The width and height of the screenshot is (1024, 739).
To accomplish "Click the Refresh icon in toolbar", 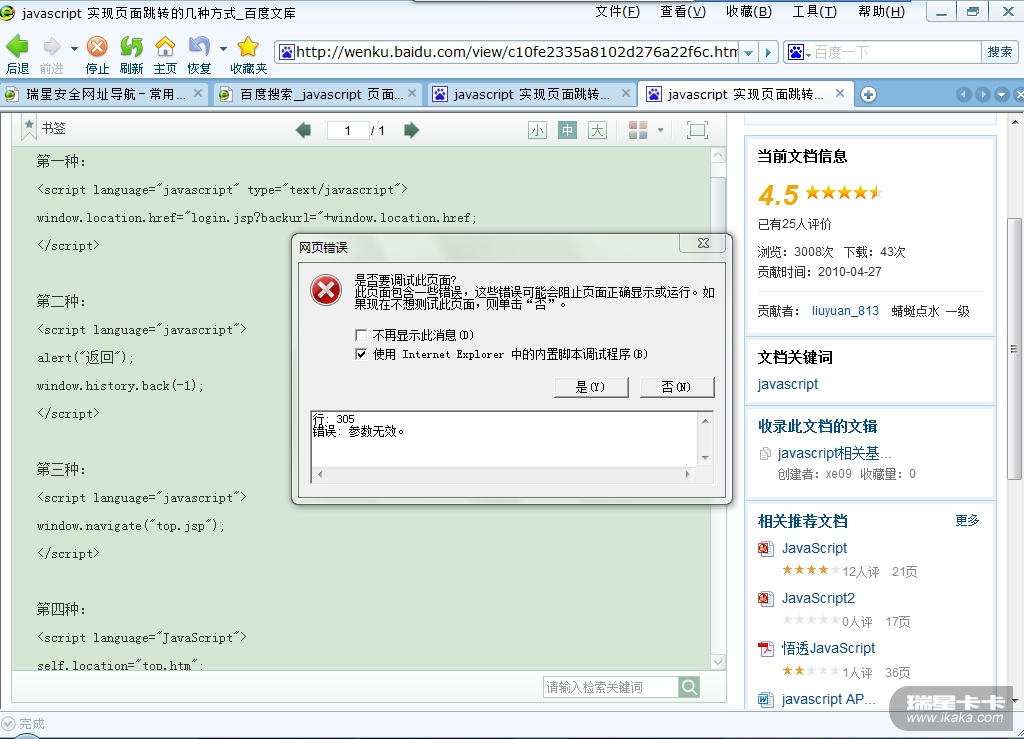I will pos(131,47).
